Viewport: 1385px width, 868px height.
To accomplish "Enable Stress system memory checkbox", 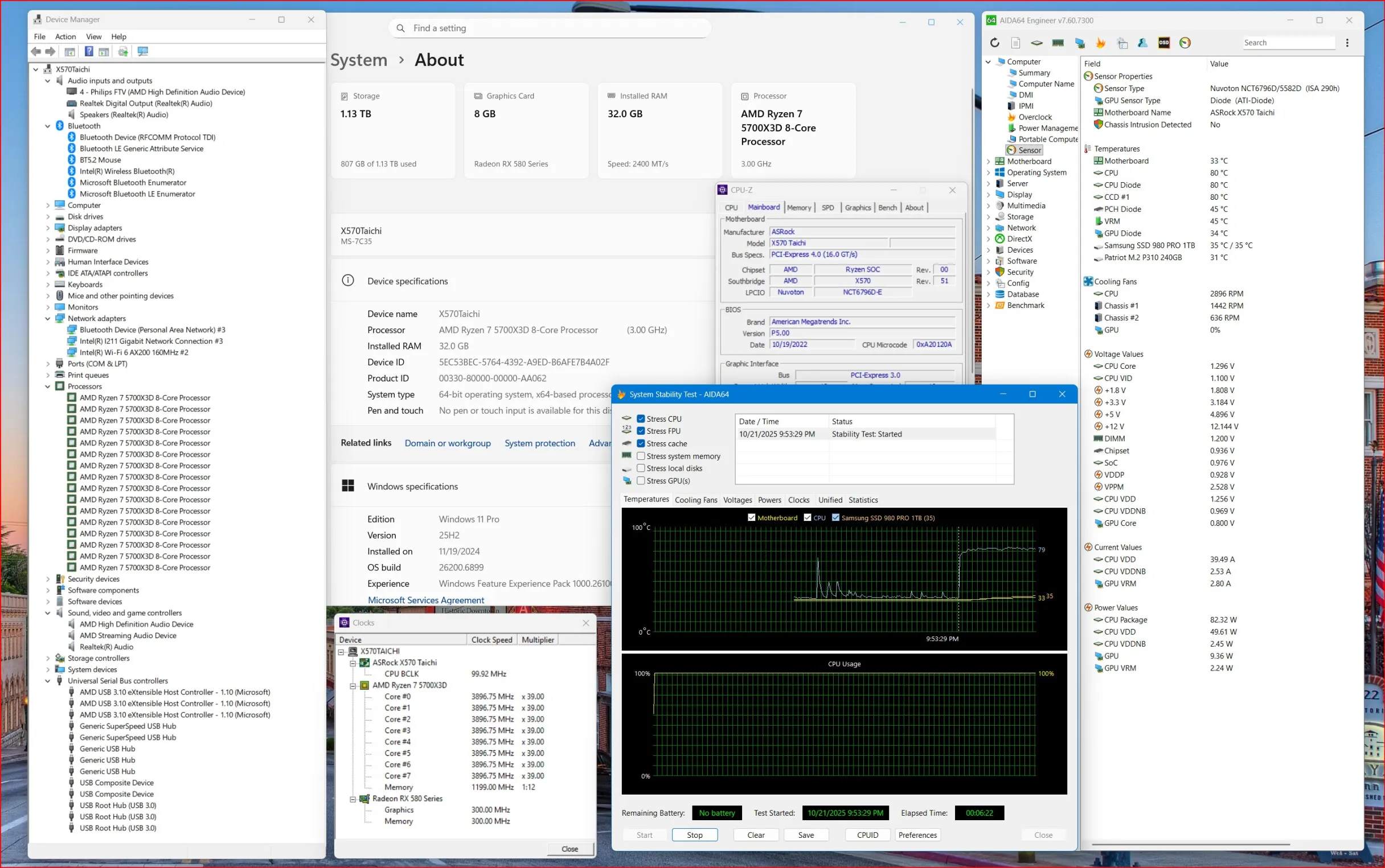I will 641,456.
